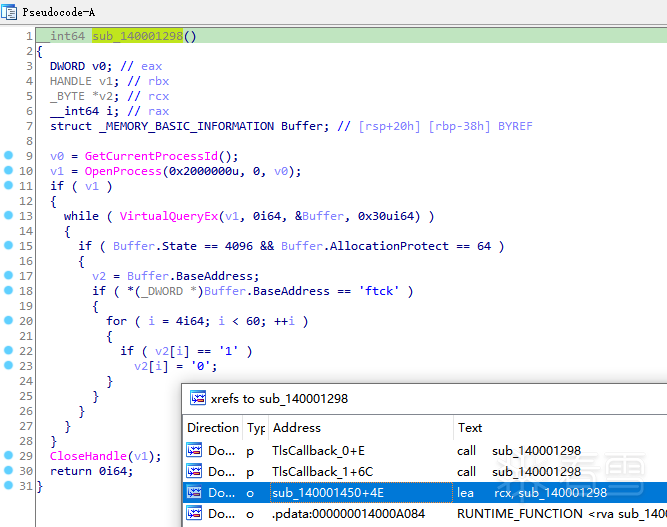The image size is (667, 527).
Task: Toggle the breakpoint dot on line 11
Action: click(x=9, y=185)
